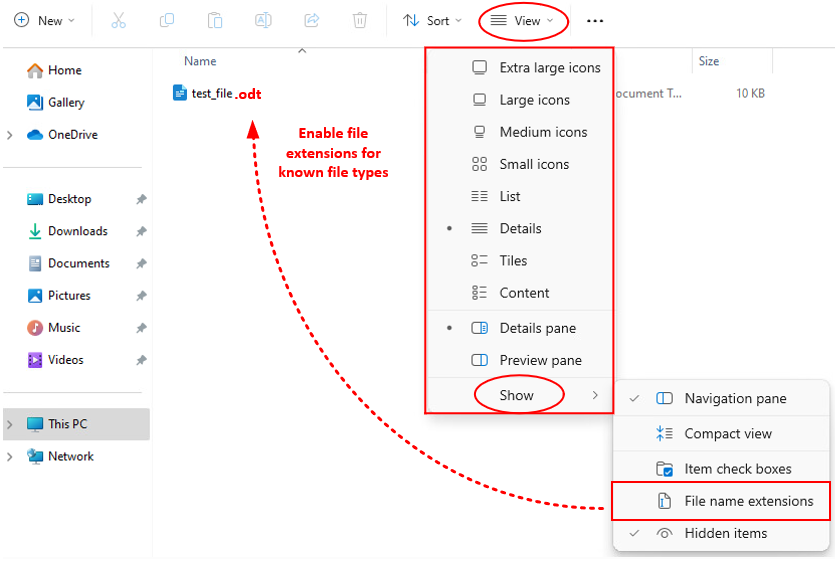Click the pin icon next to Documents
Screen dimensions: 836x567
click(x=141, y=263)
